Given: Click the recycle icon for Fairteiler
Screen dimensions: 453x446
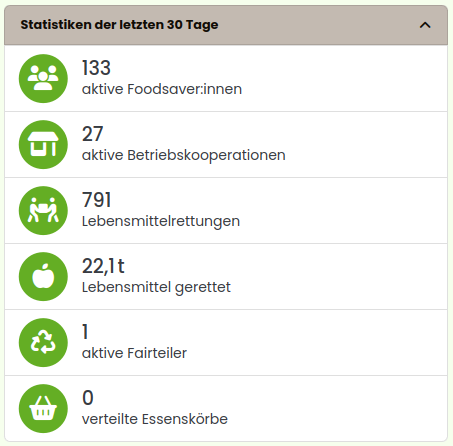Looking at the screenshot, I should click(43, 343).
